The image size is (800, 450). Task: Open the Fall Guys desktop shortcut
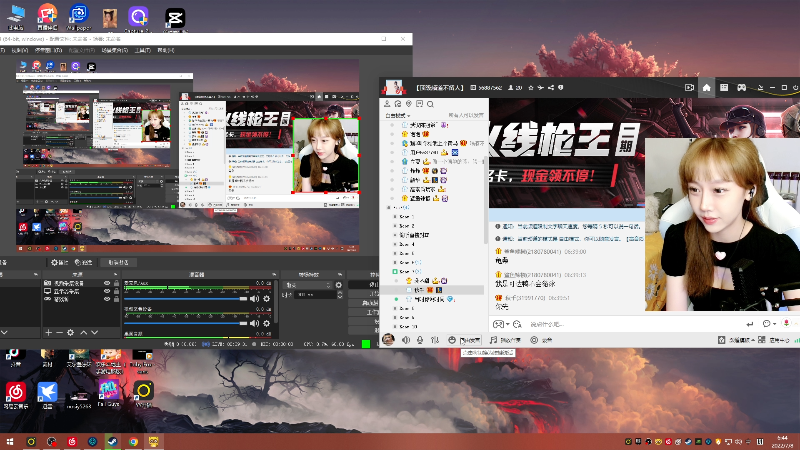109,393
